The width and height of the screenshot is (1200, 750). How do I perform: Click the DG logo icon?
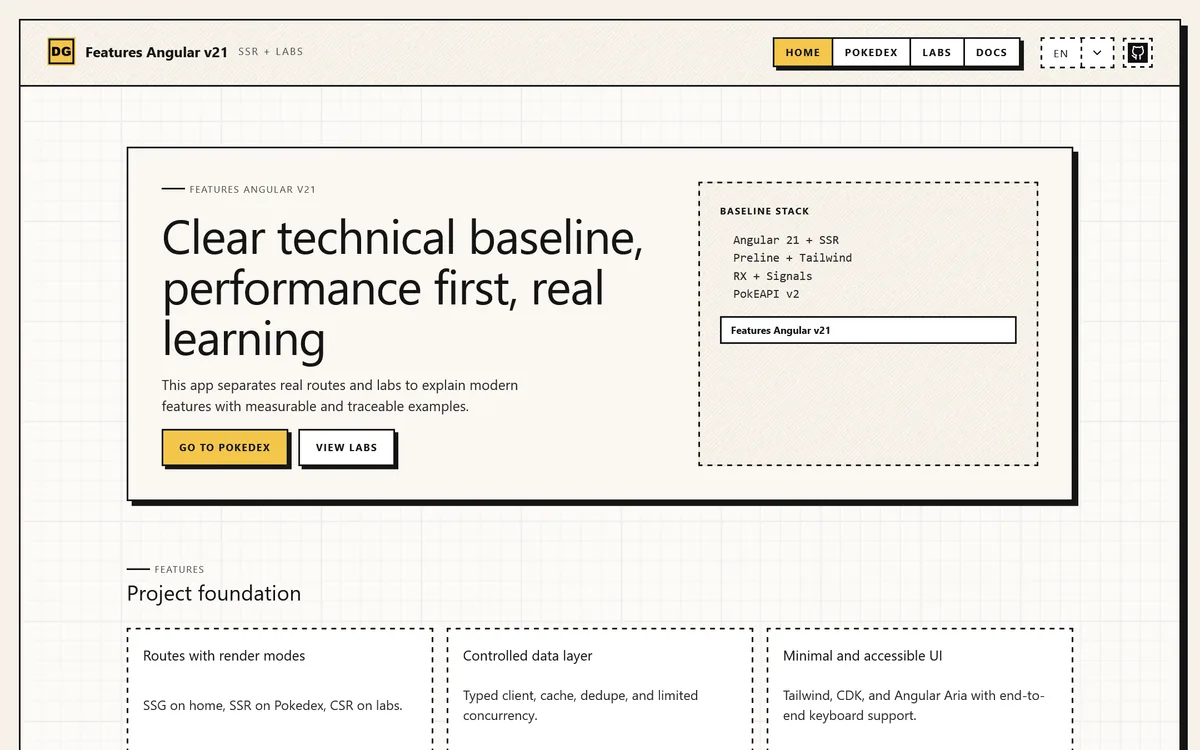coord(61,52)
